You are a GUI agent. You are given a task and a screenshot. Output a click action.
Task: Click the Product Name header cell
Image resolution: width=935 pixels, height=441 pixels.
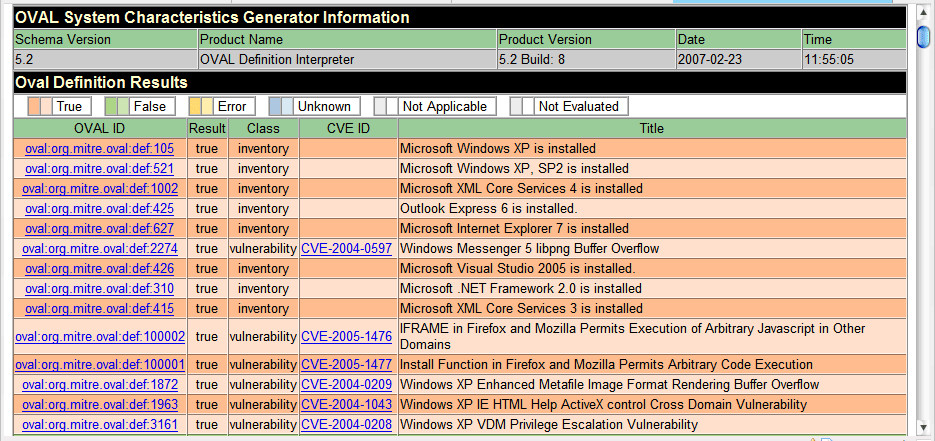coord(347,39)
